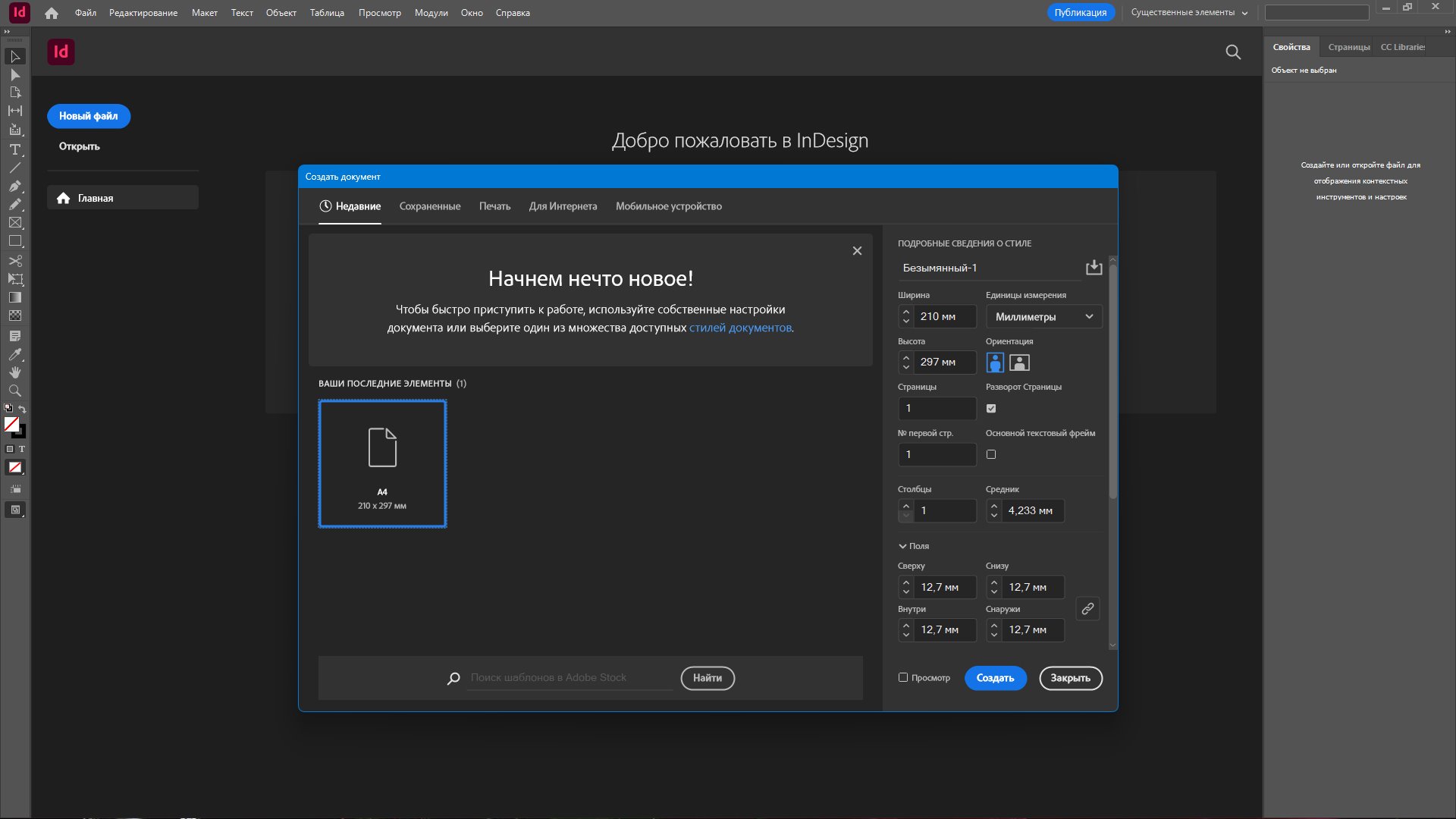Click the screen mode icon at toolbar bottom

pos(15,510)
